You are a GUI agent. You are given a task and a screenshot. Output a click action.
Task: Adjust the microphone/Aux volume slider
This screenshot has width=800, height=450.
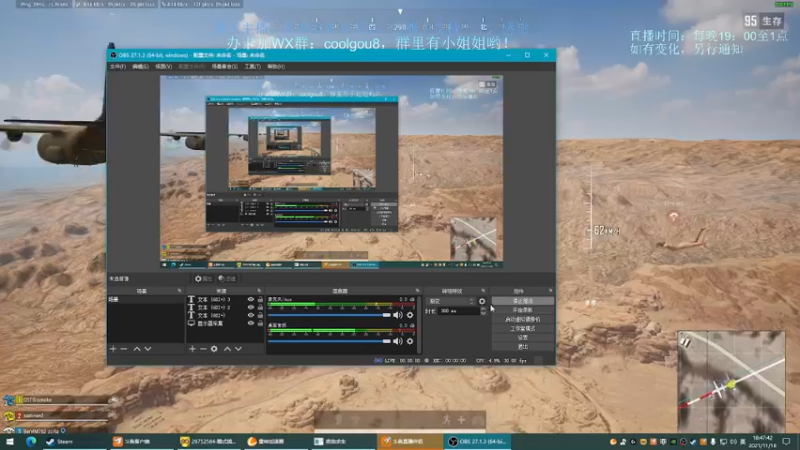329,315
